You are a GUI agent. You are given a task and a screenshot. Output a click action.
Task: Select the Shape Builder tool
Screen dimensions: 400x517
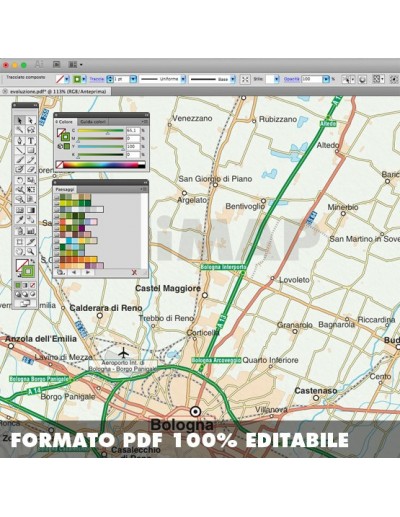[20, 199]
